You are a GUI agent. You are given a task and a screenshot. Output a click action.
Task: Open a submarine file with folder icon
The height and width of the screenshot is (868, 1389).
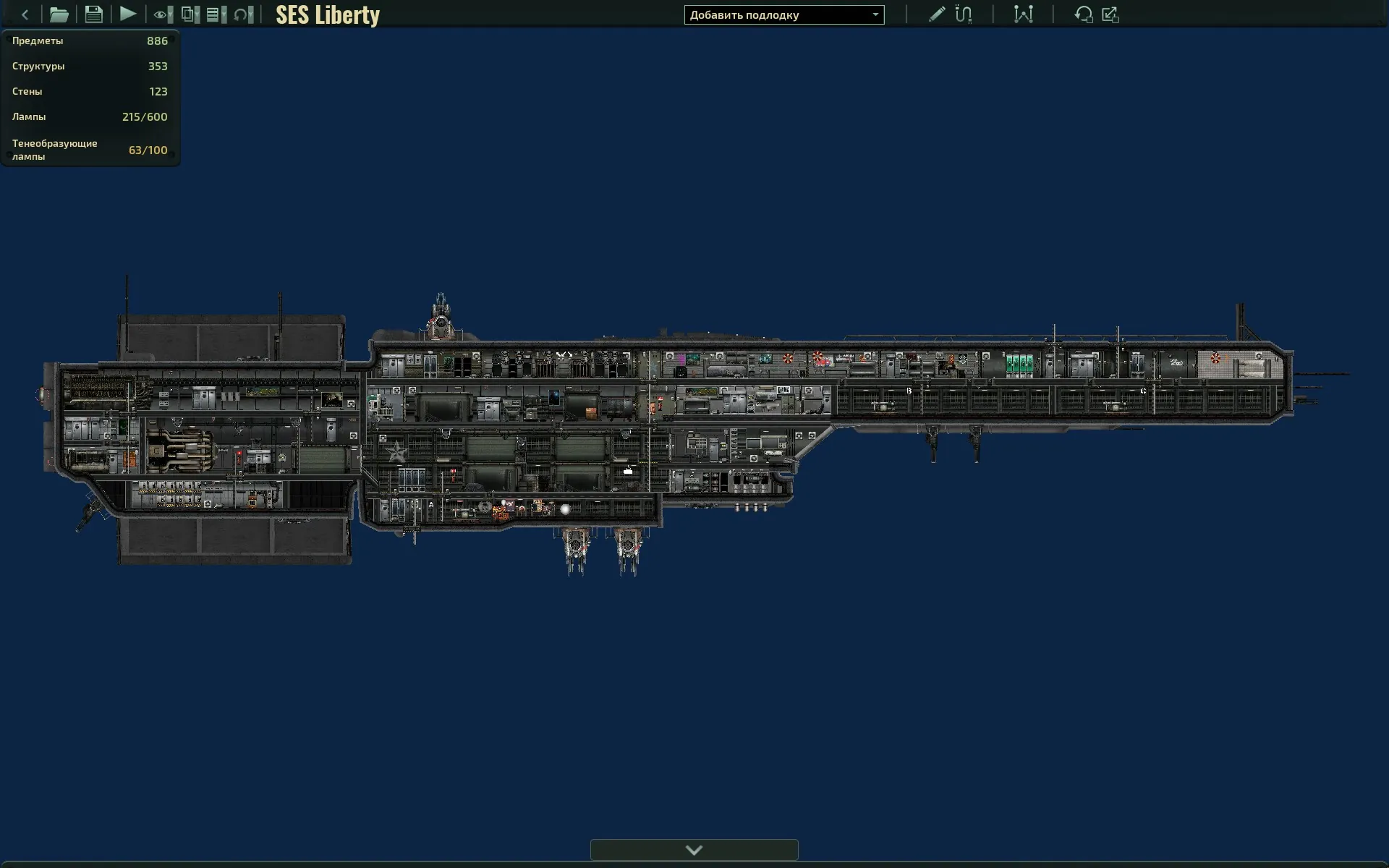point(59,14)
